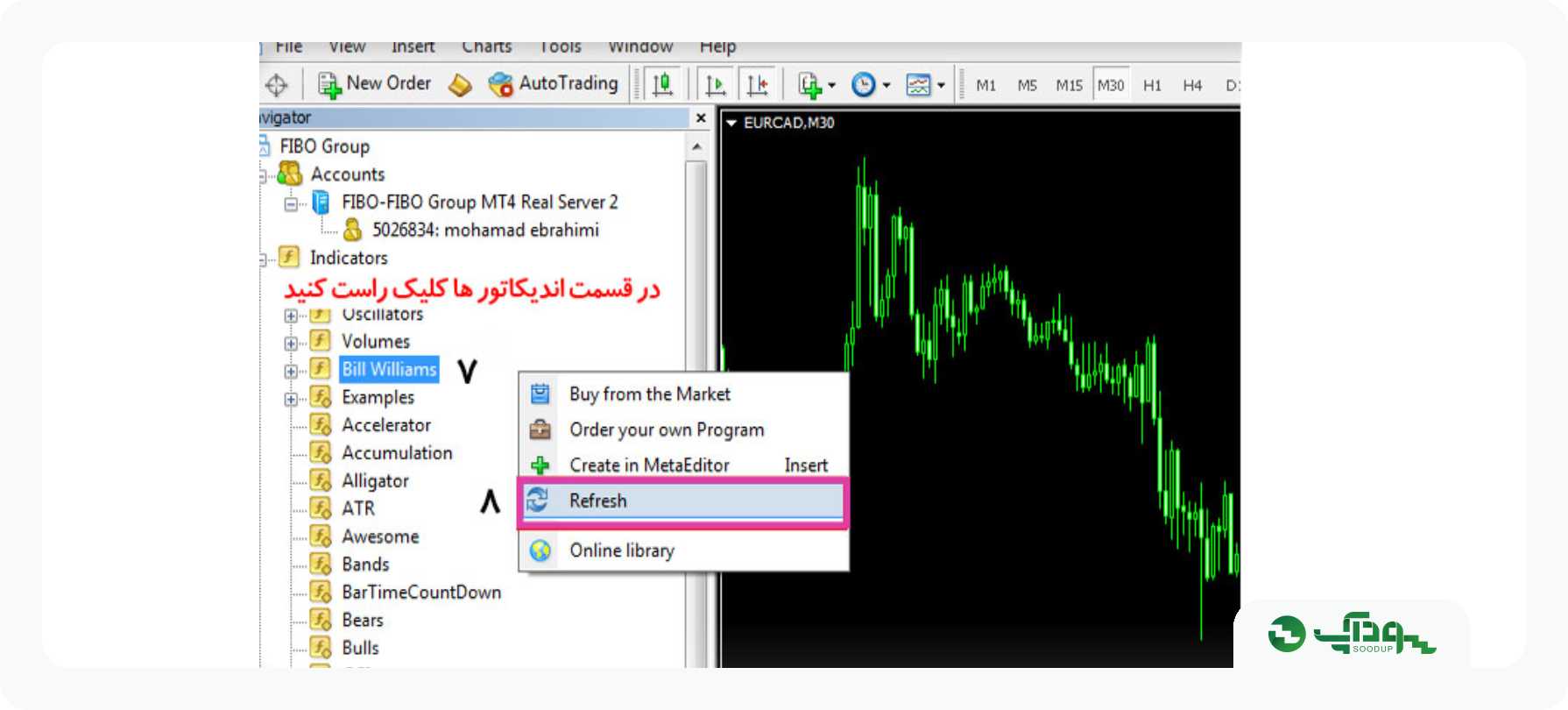Open MetaEditor via the yellow book icon
Image resolution: width=1568 pixels, height=710 pixels.
pos(460,85)
